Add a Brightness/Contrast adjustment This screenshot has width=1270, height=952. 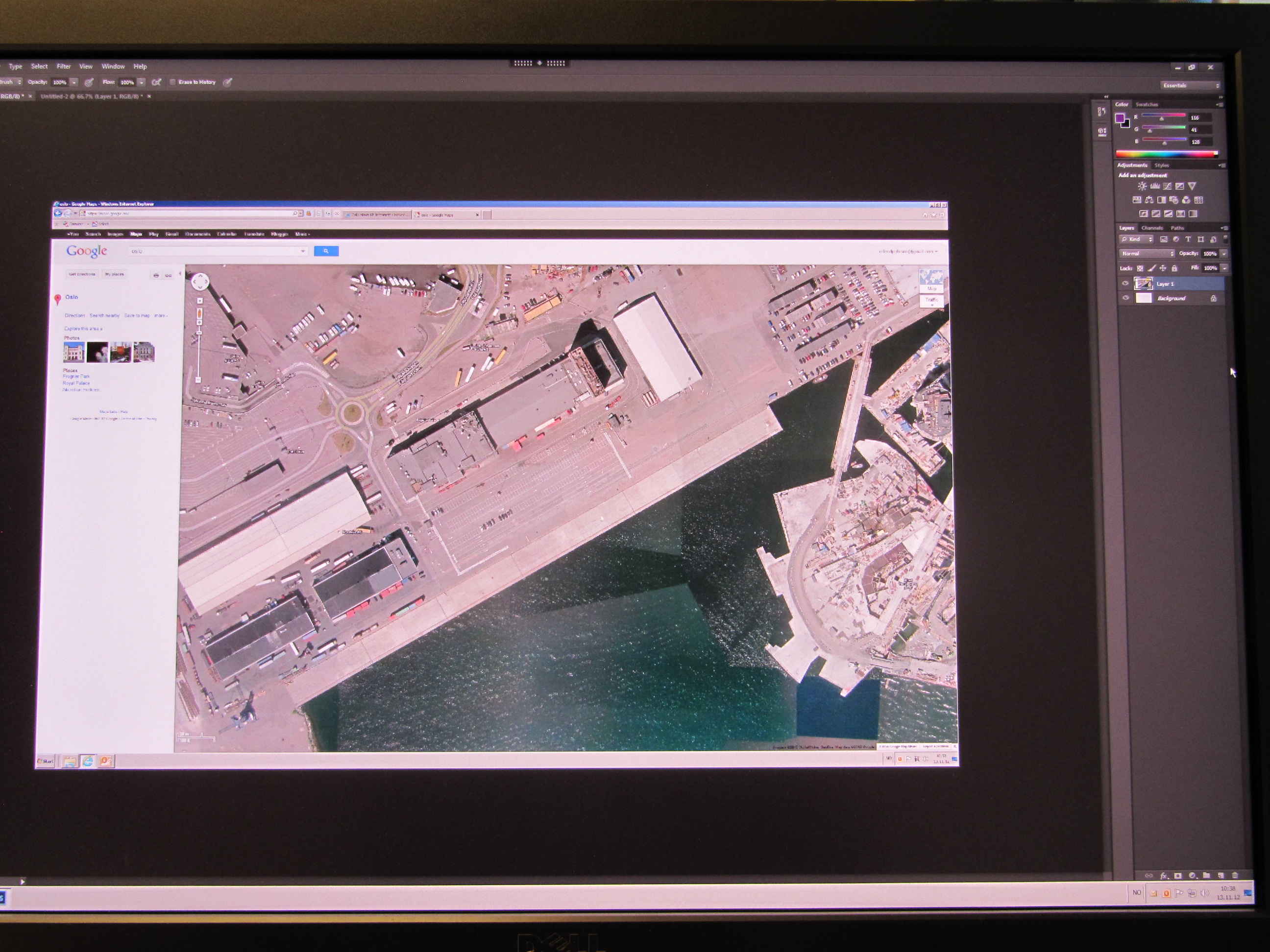point(1143,186)
